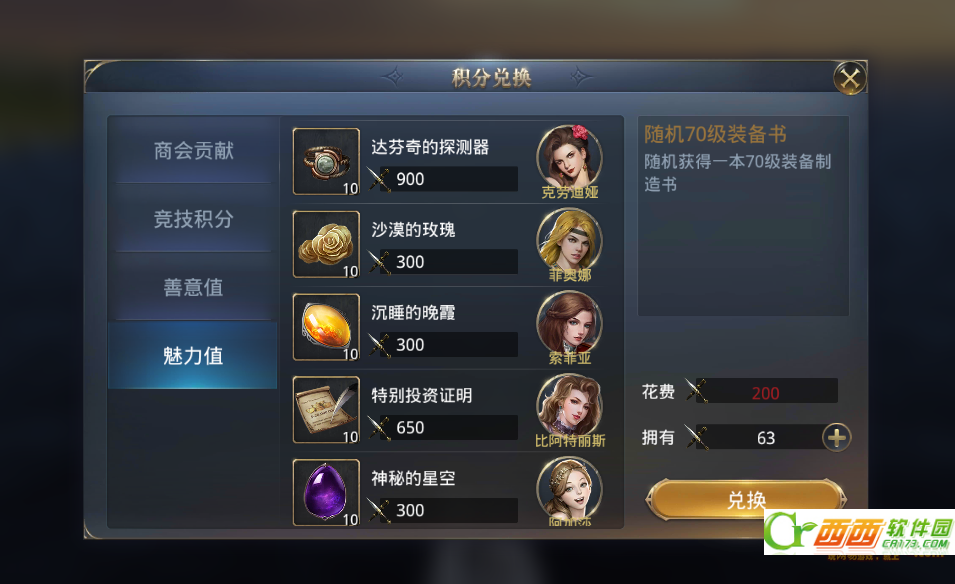Click the 花费 cost field showing 200
955x584 pixels.
click(766, 391)
